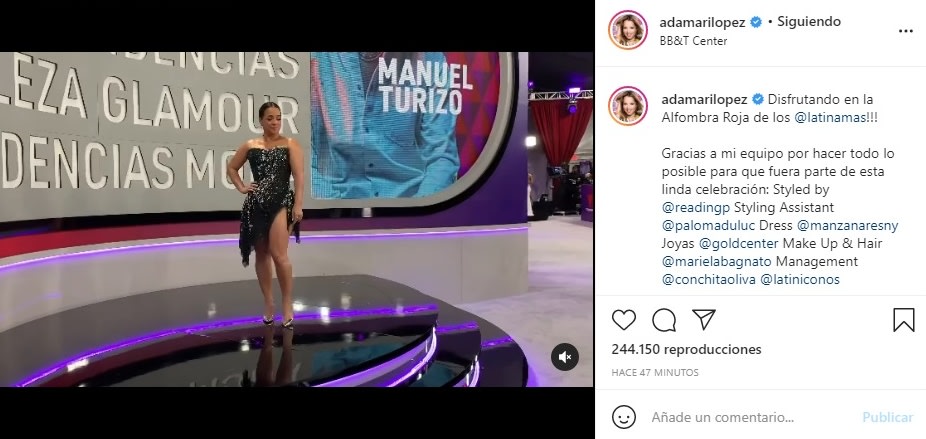Share post using the paper plane icon
Image resolution: width=926 pixels, height=439 pixels.
click(704, 320)
